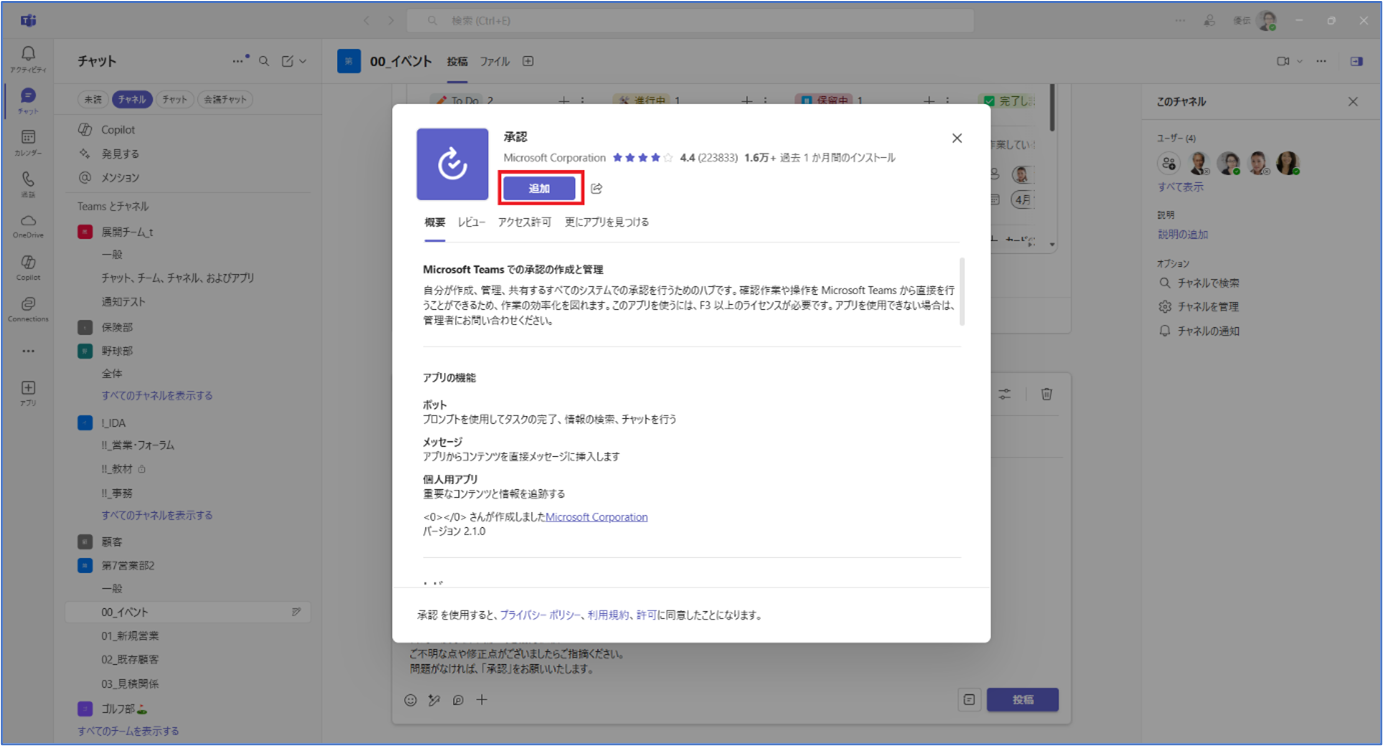Switch to the 概要 tab
Screen dimensions: 1383x746
pyautogui.click(x=435, y=222)
